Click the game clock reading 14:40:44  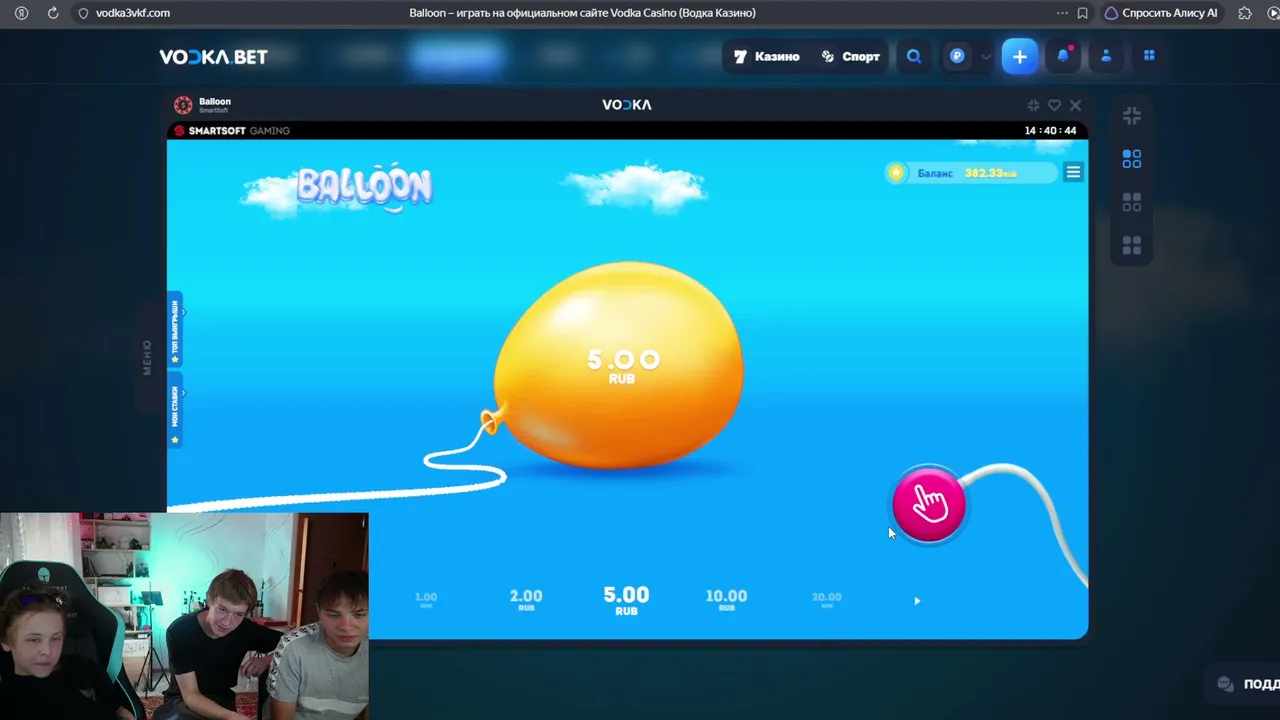pyautogui.click(x=1050, y=131)
